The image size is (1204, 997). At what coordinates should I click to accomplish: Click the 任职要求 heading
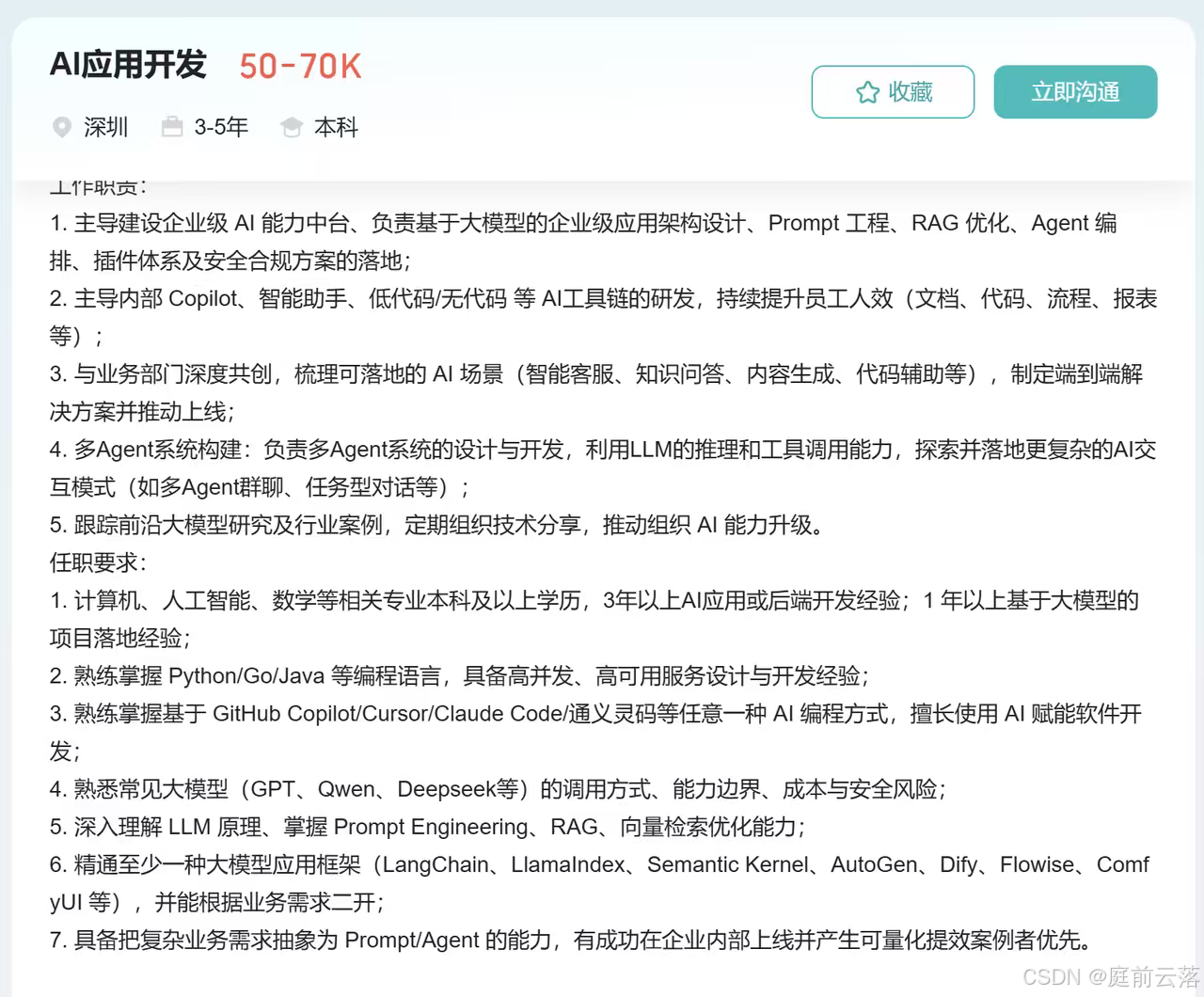(98, 562)
